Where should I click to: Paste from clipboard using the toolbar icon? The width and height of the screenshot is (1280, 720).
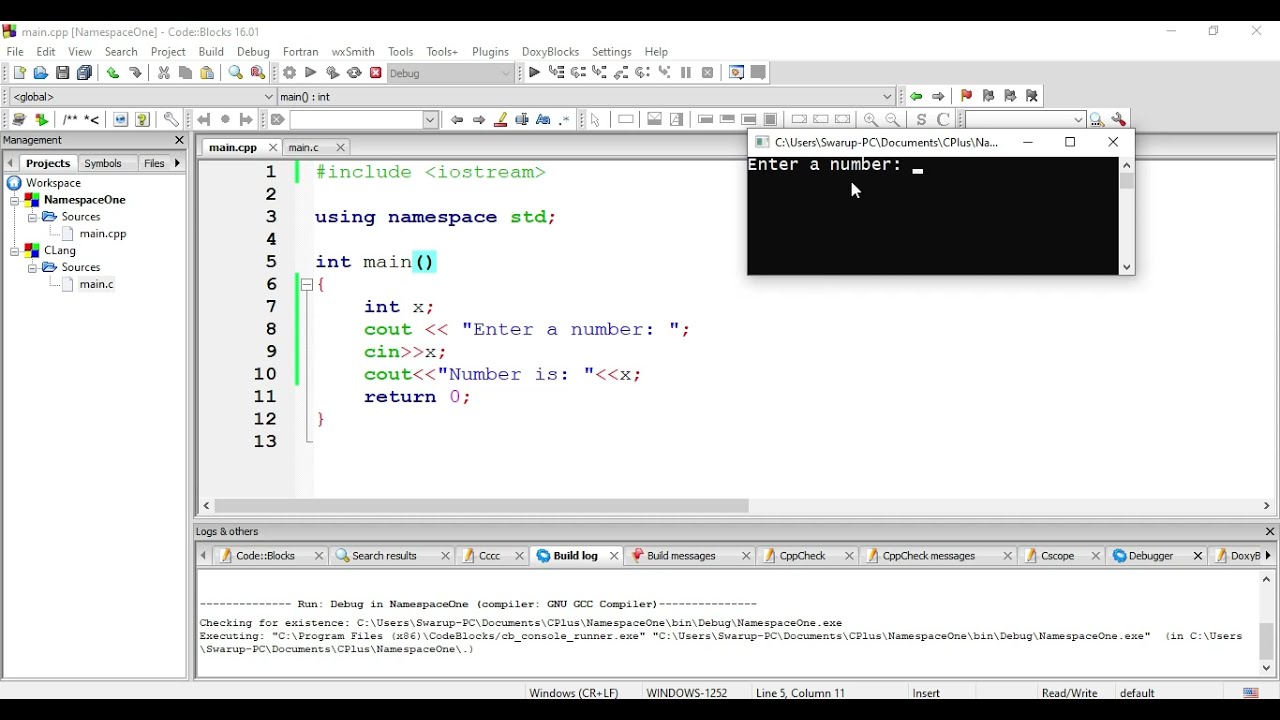(206, 72)
